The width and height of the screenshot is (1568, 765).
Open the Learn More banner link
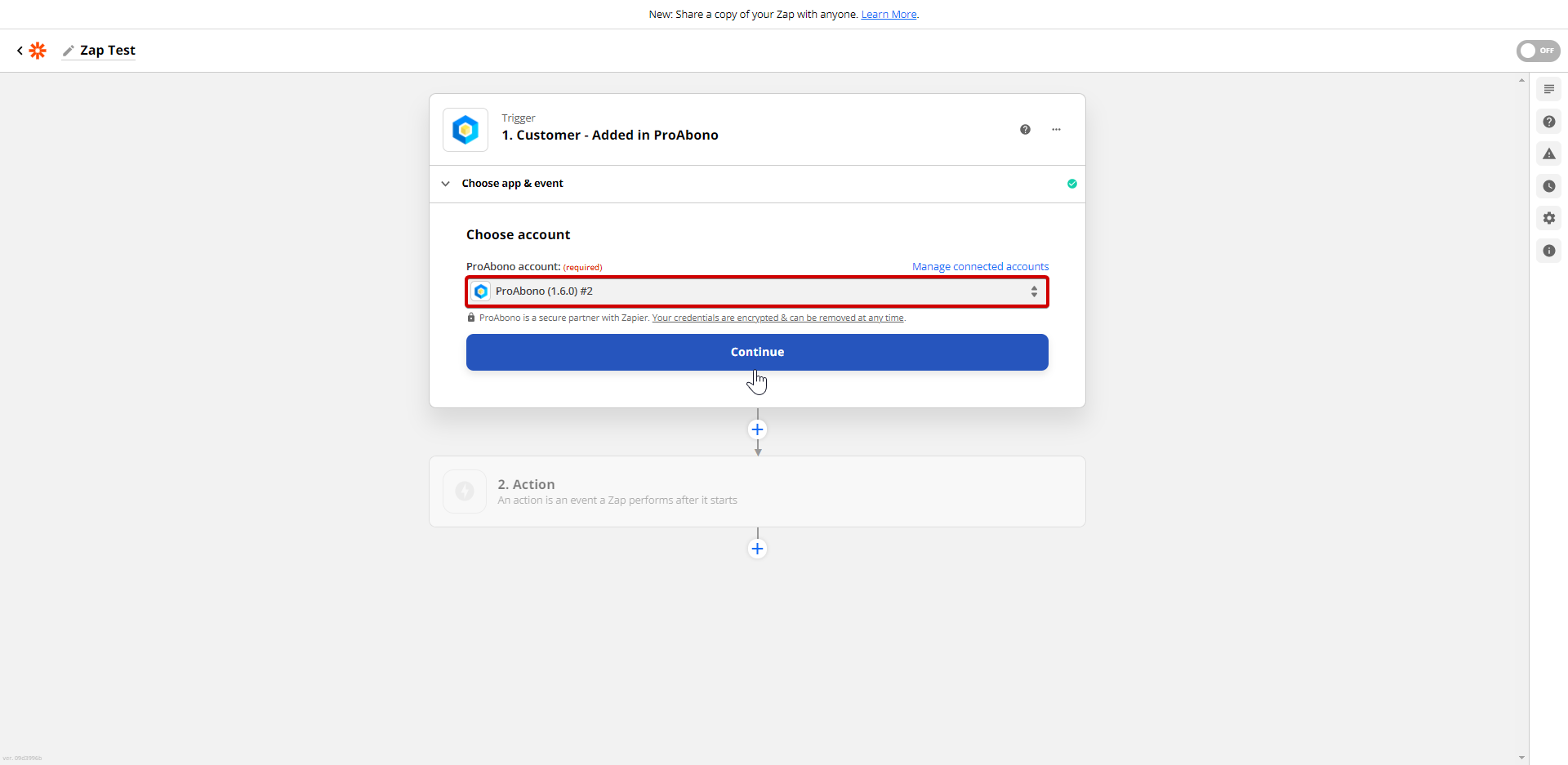point(889,15)
